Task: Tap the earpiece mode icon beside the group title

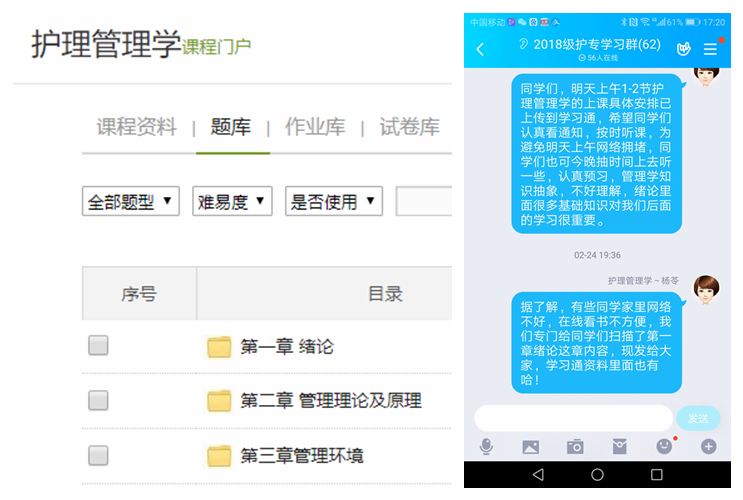Action: coord(523,45)
